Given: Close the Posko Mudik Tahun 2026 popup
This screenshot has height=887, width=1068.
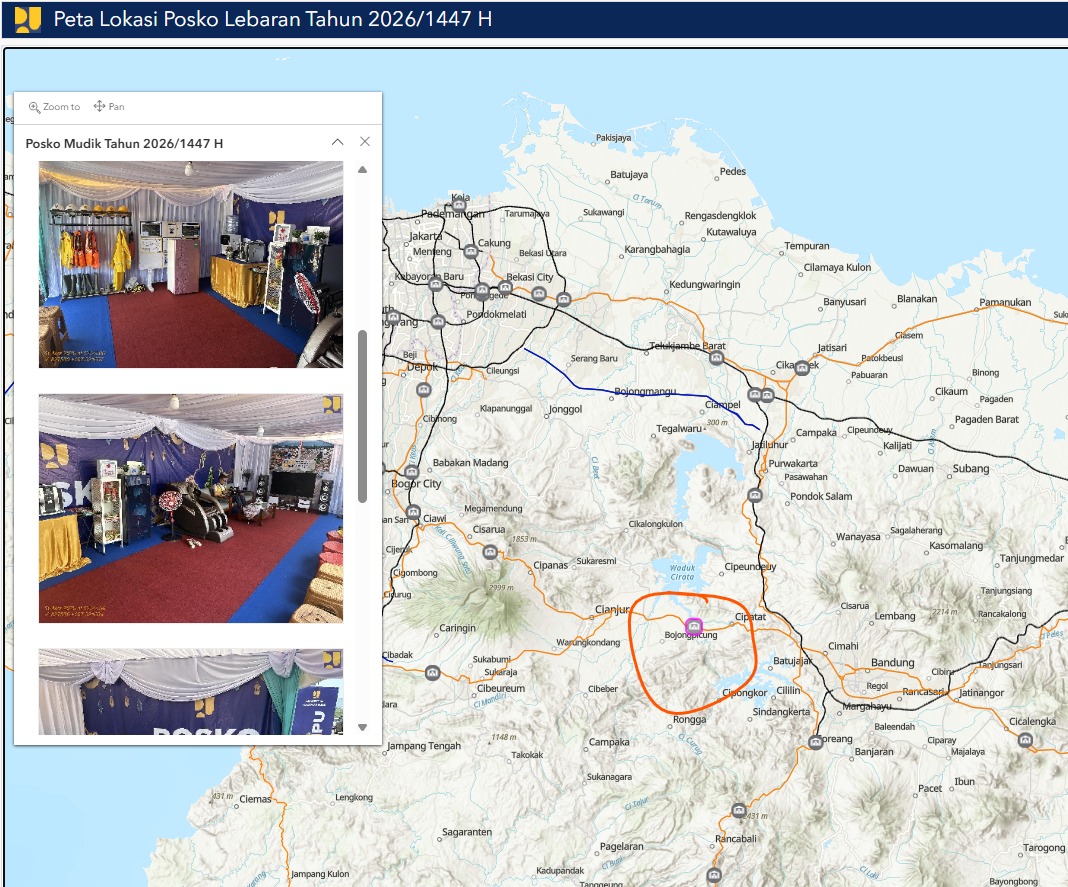Looking at the screenshot, I should pos(365,143).
